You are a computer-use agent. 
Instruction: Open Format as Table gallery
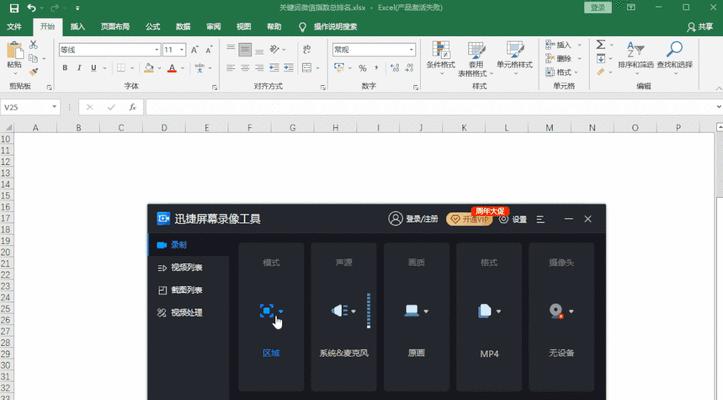475,59
